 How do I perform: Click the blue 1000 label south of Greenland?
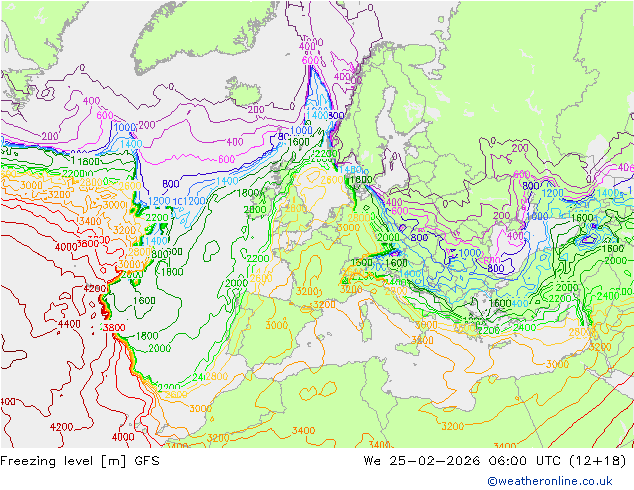(125, 127)
